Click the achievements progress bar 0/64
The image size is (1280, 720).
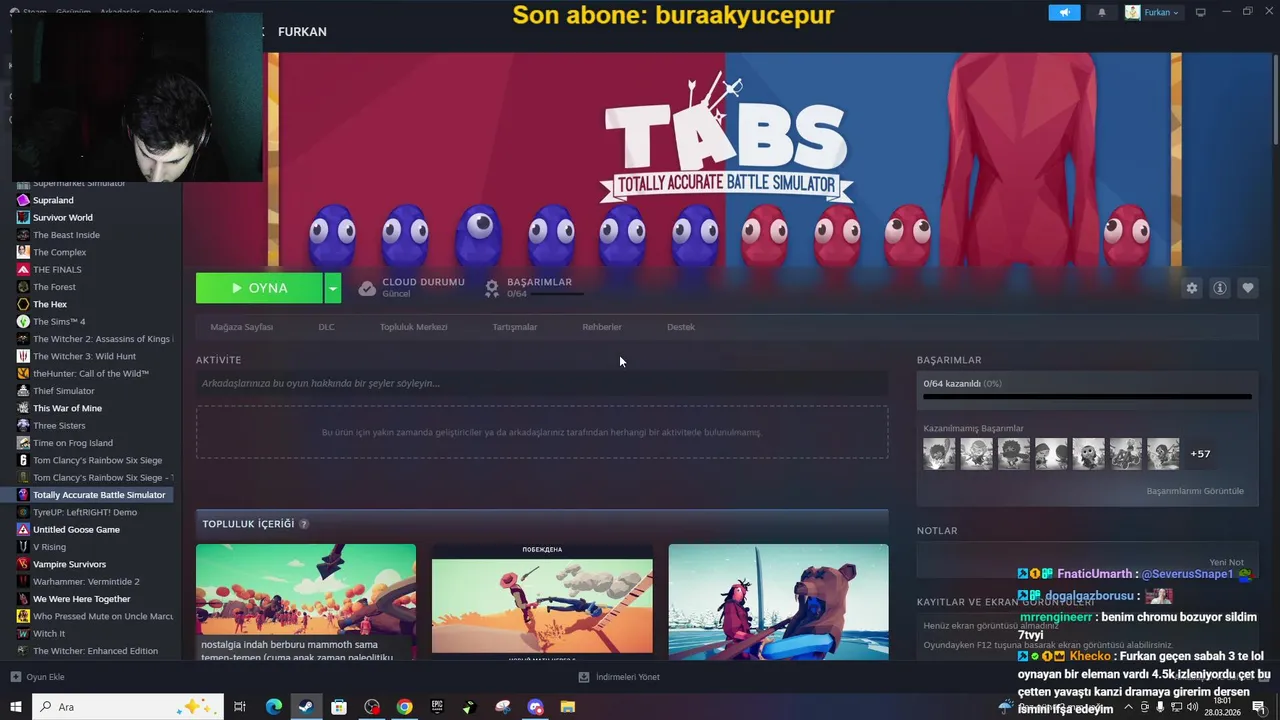click(x=1087, y=397)
